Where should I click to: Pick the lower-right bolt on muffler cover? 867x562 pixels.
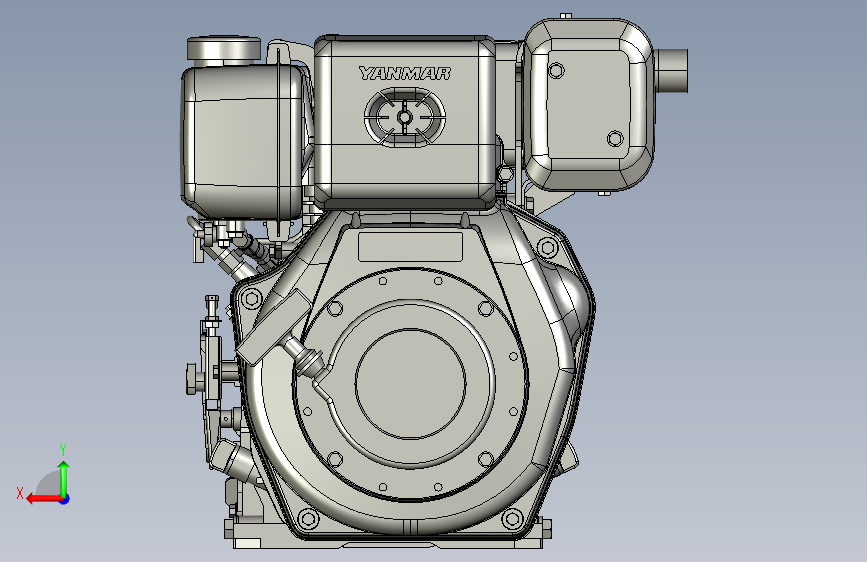[x=615, y=138]
